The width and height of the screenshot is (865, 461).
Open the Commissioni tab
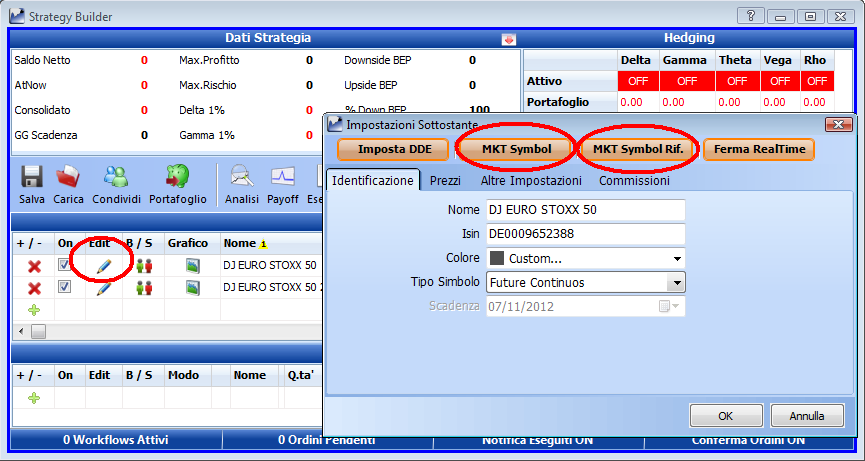634,180
